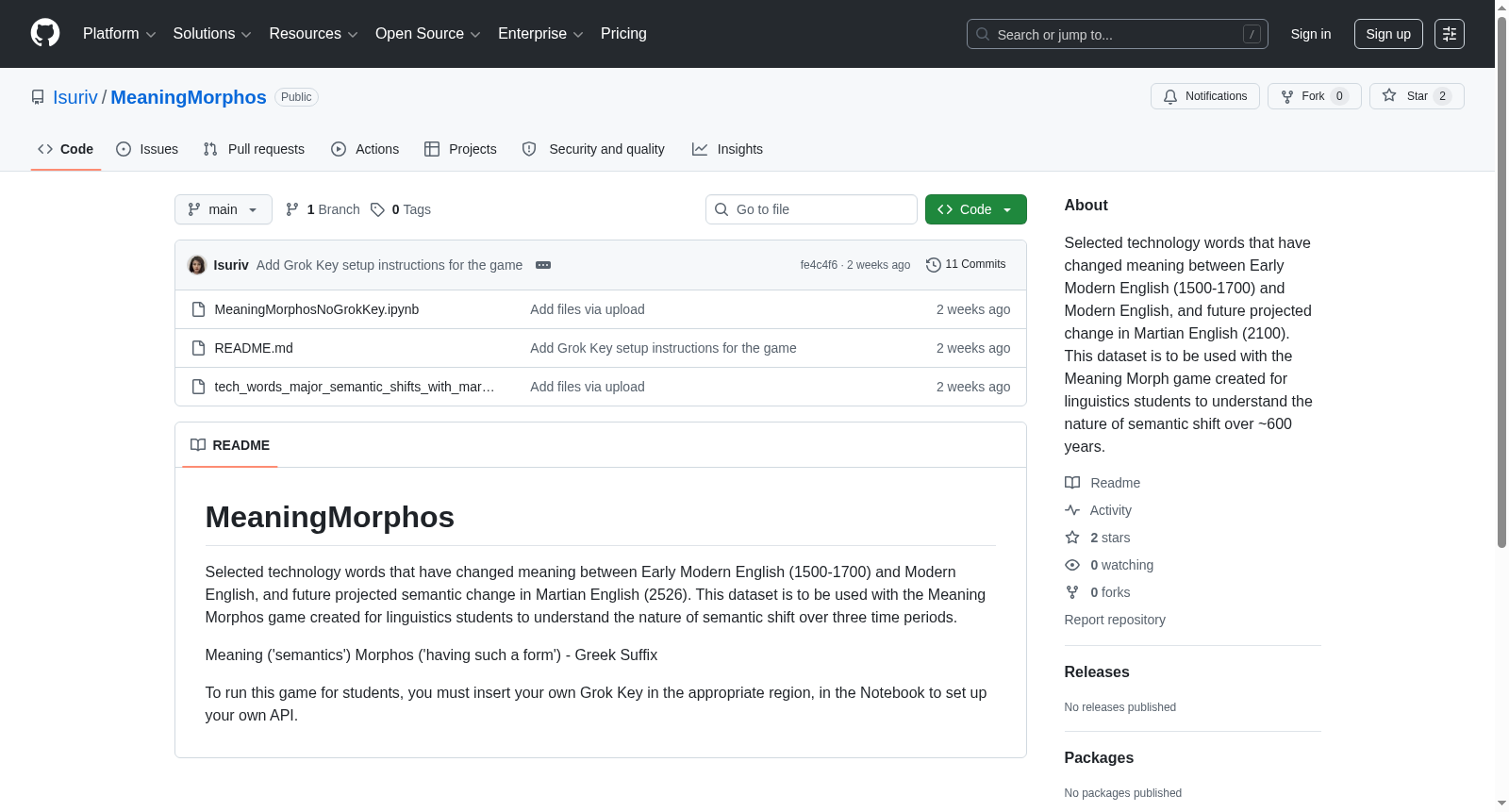Expand the Open Source menu
The image size is (1509, 812).
428,34
